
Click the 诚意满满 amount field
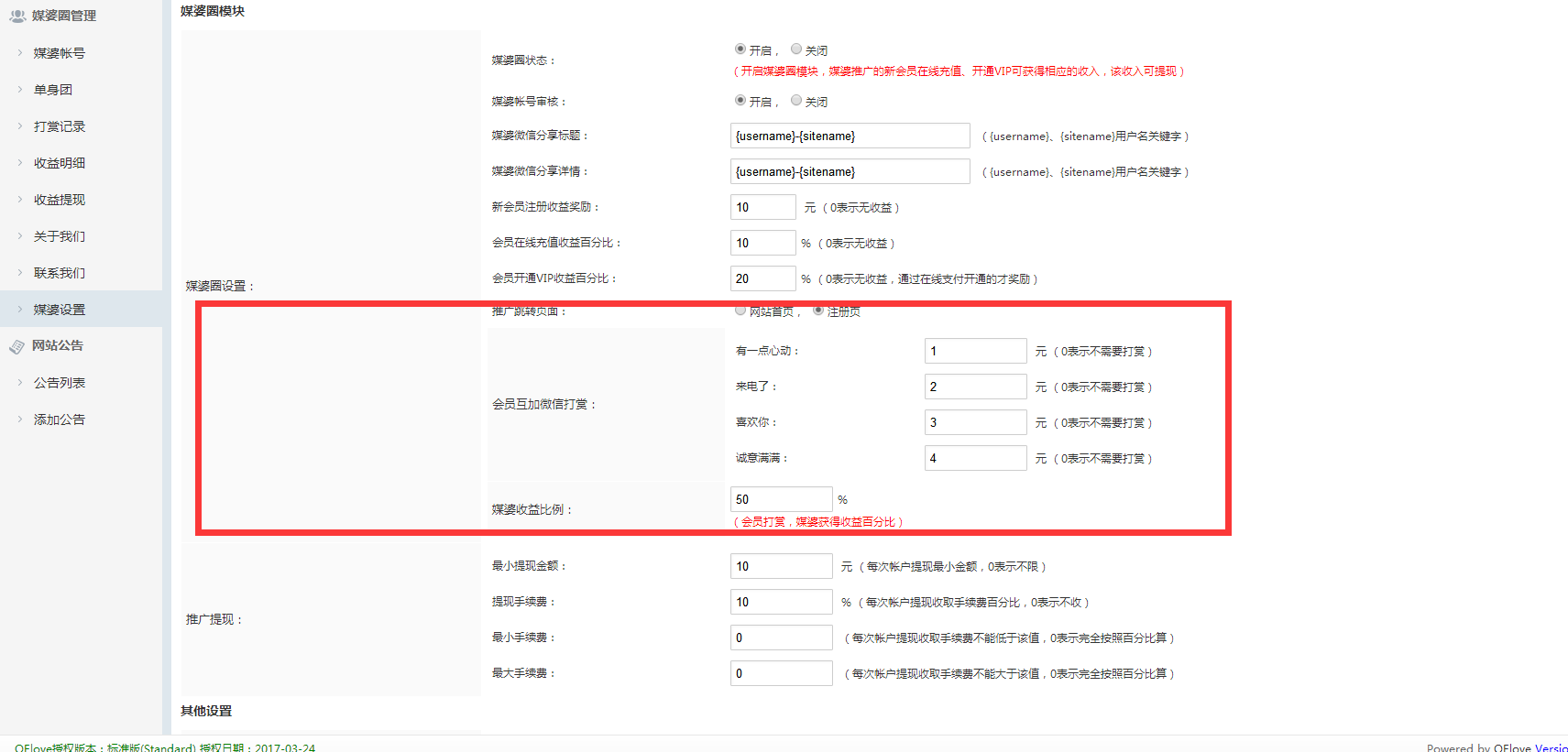pyautogui.click(x=976, y=458)
